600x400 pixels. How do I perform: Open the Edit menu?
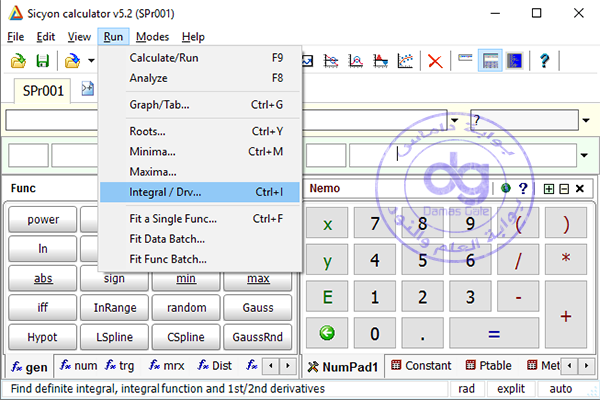tap(46, 37)
